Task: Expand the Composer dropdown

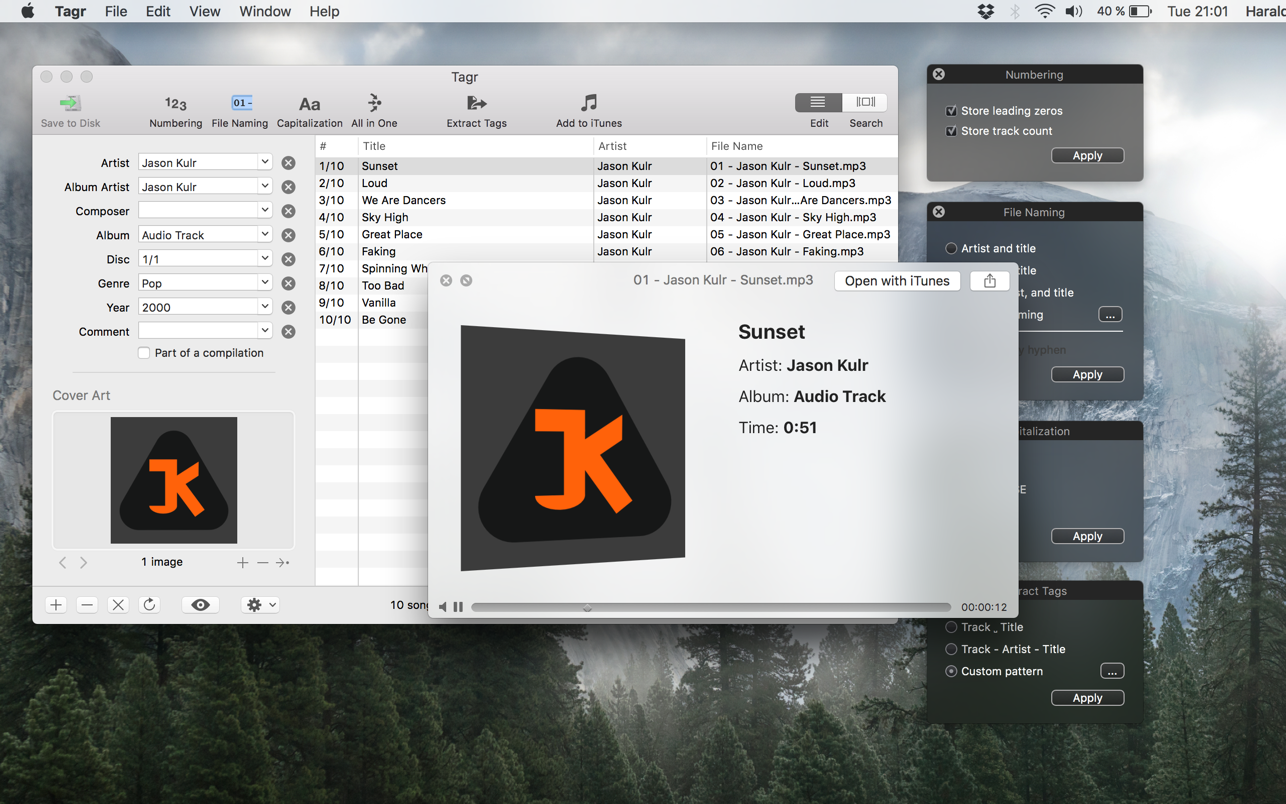Action: point(264,210)
